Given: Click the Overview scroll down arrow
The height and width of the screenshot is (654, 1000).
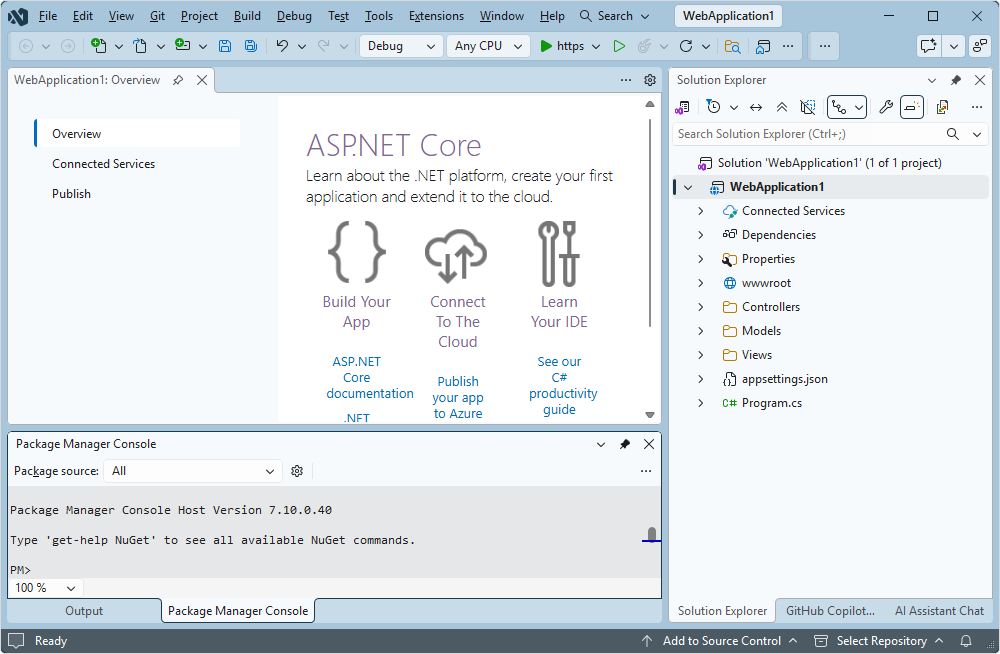Looking at the screenshot, I should click(x=650, y=415).
